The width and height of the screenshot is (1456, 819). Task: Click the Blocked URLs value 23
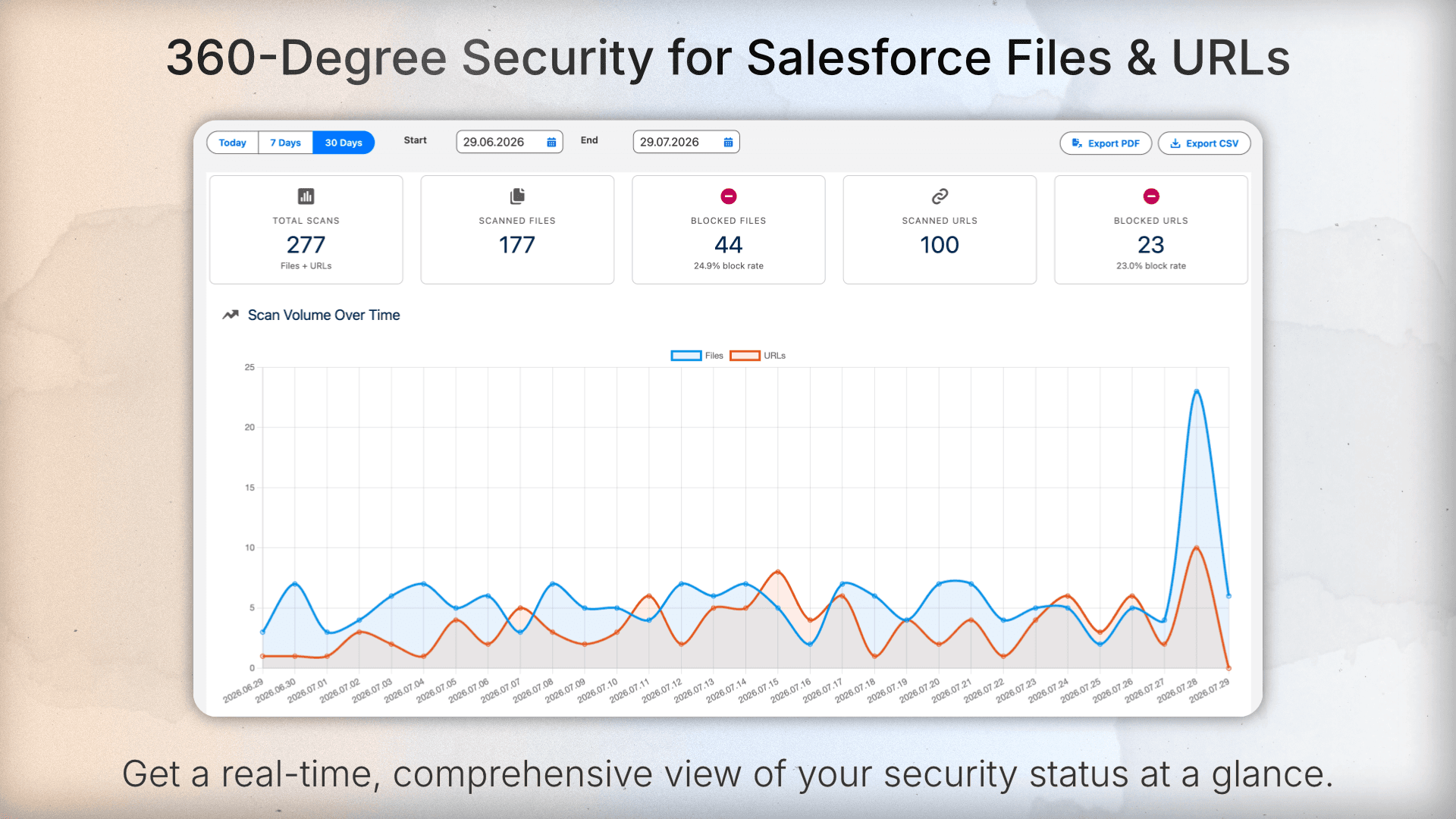pyautogui.click(x=1151, y=245)
